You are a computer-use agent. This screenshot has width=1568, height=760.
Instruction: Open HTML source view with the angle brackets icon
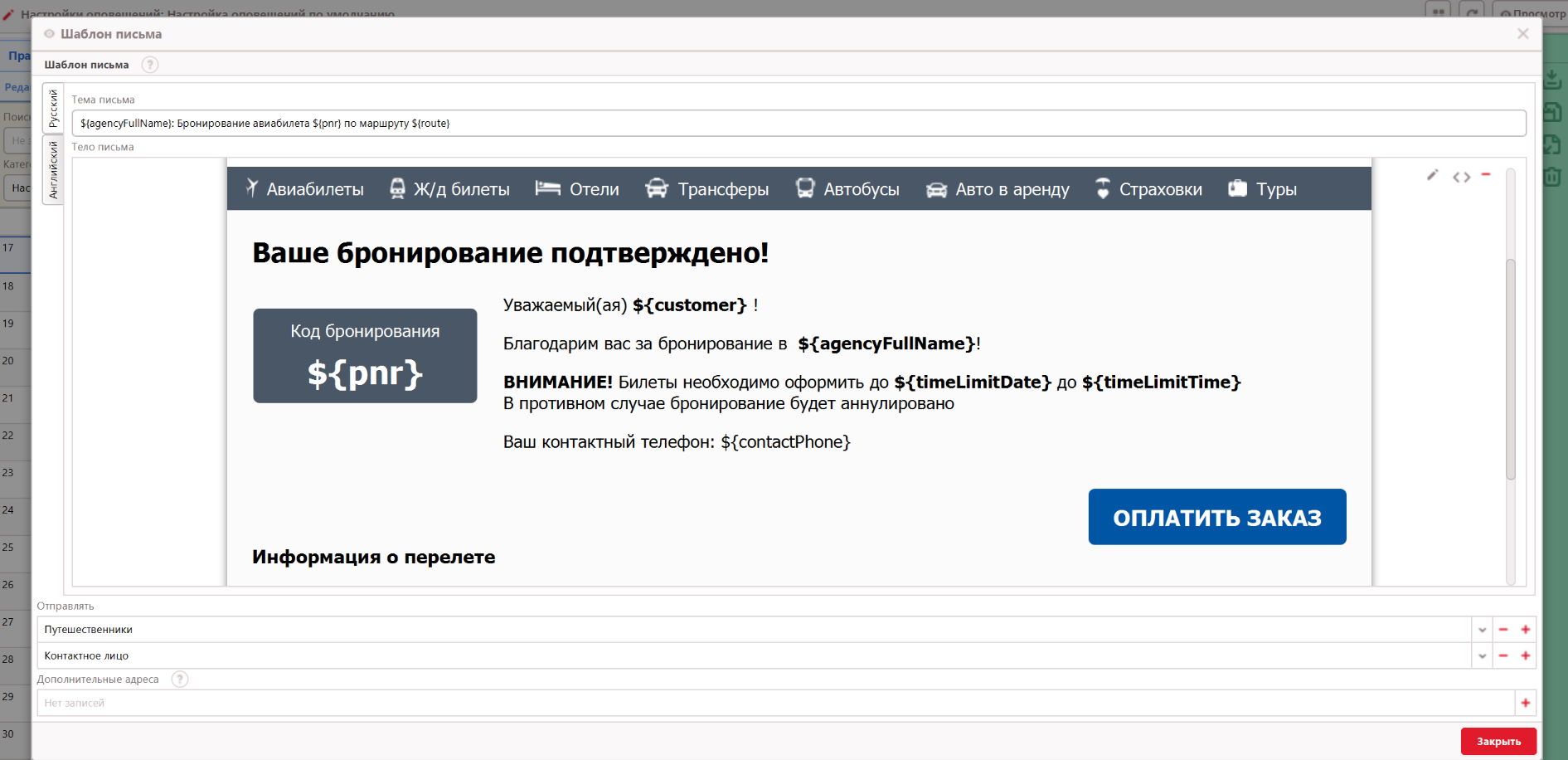[x=1461, y=177]
